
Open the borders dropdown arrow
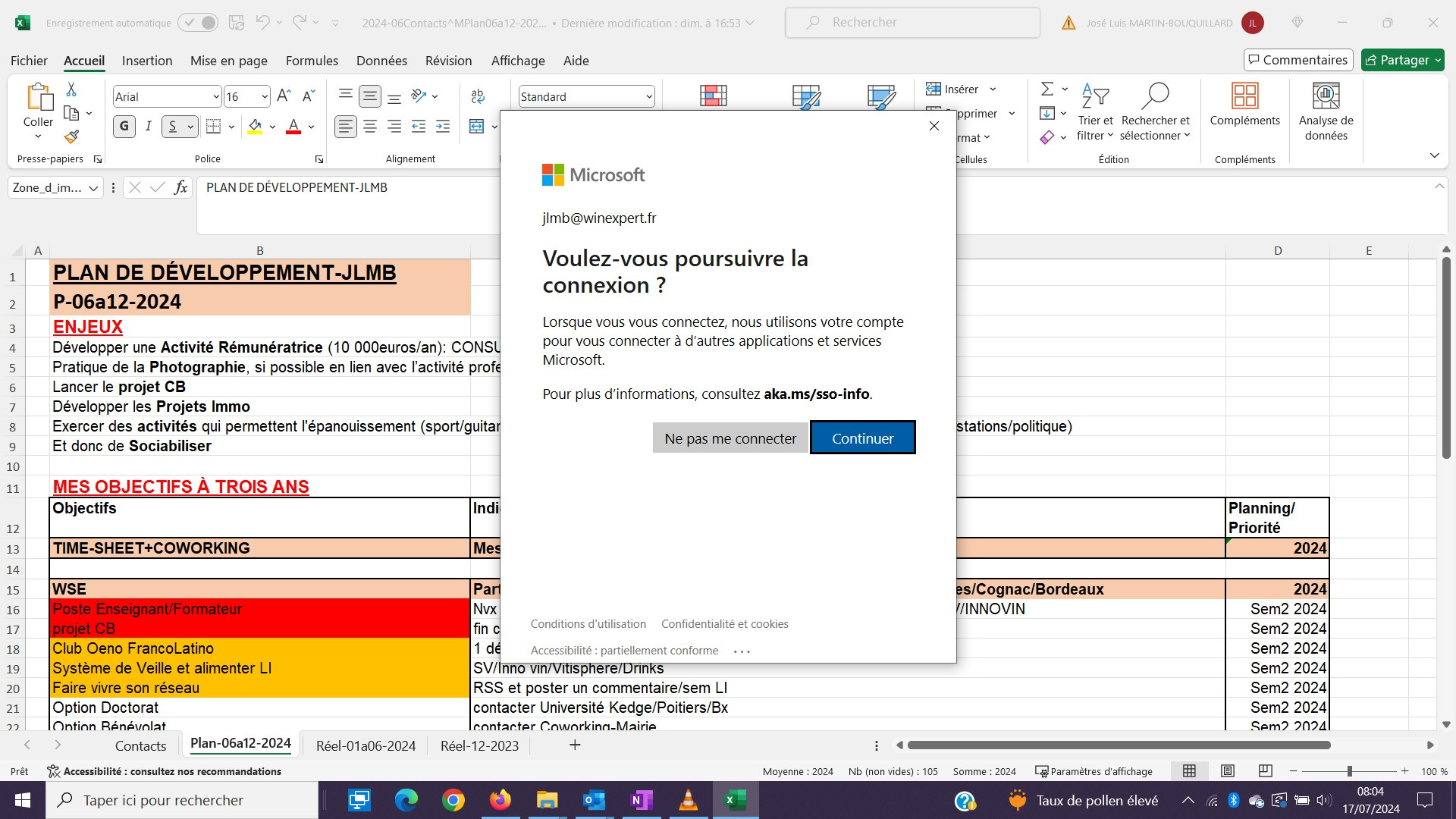click(231, 127)
